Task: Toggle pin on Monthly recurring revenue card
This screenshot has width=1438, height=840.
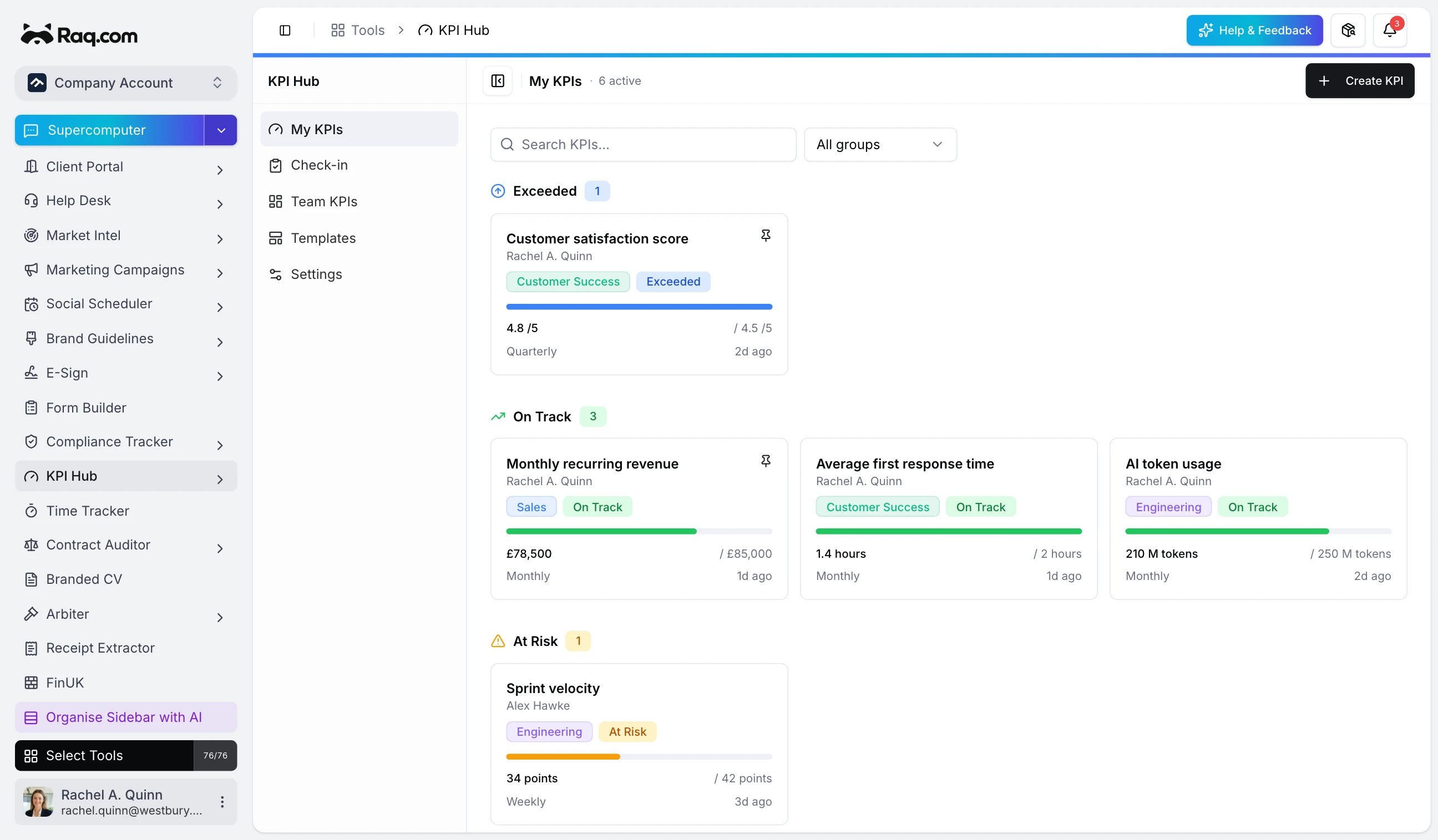Action: coord(766,461)
